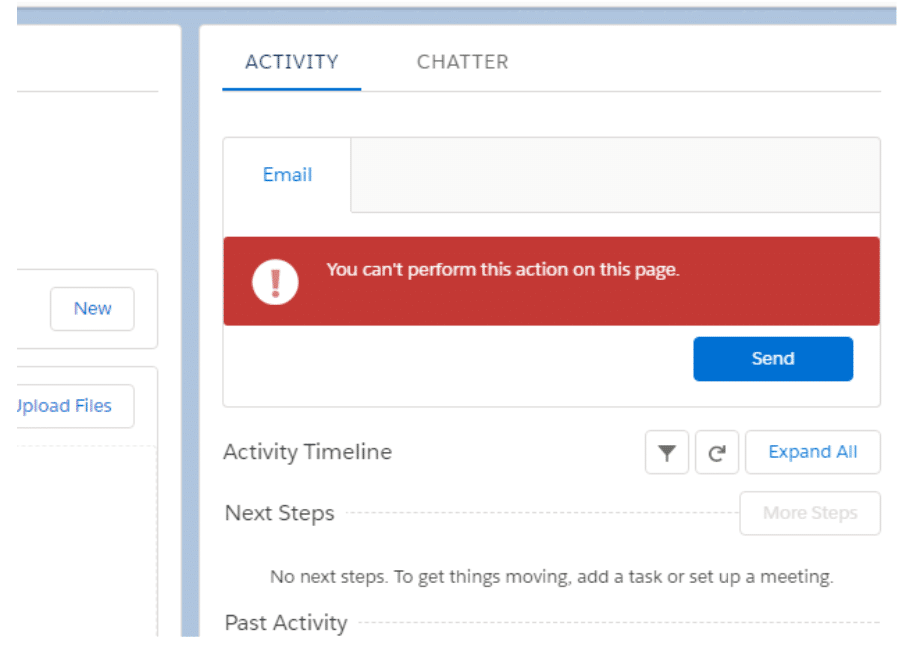Open the Email composer tab
Image resolution: width=923 pixels, height=660 pixels.
(x=287, y=175)
